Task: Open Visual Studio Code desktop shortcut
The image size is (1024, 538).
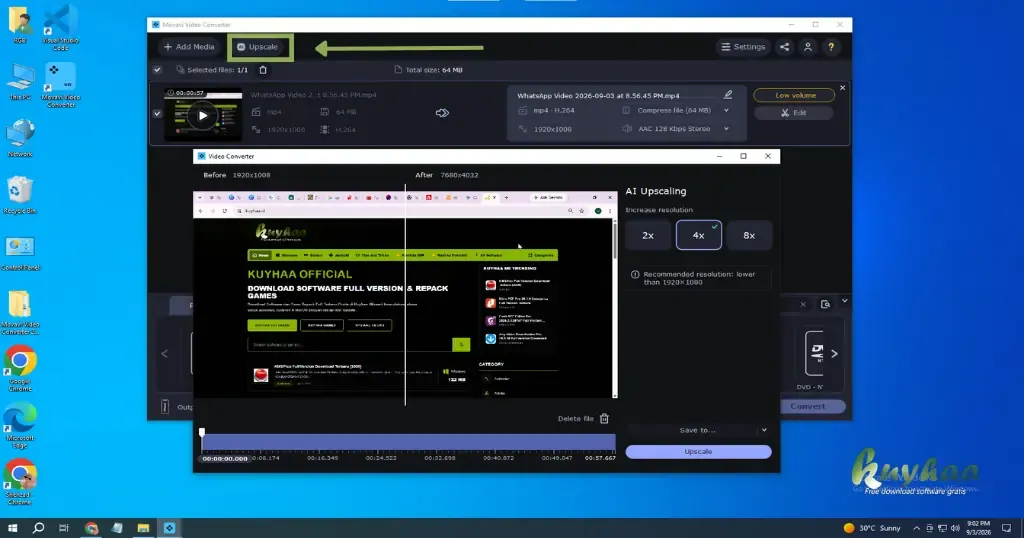Action: point(60,27)
